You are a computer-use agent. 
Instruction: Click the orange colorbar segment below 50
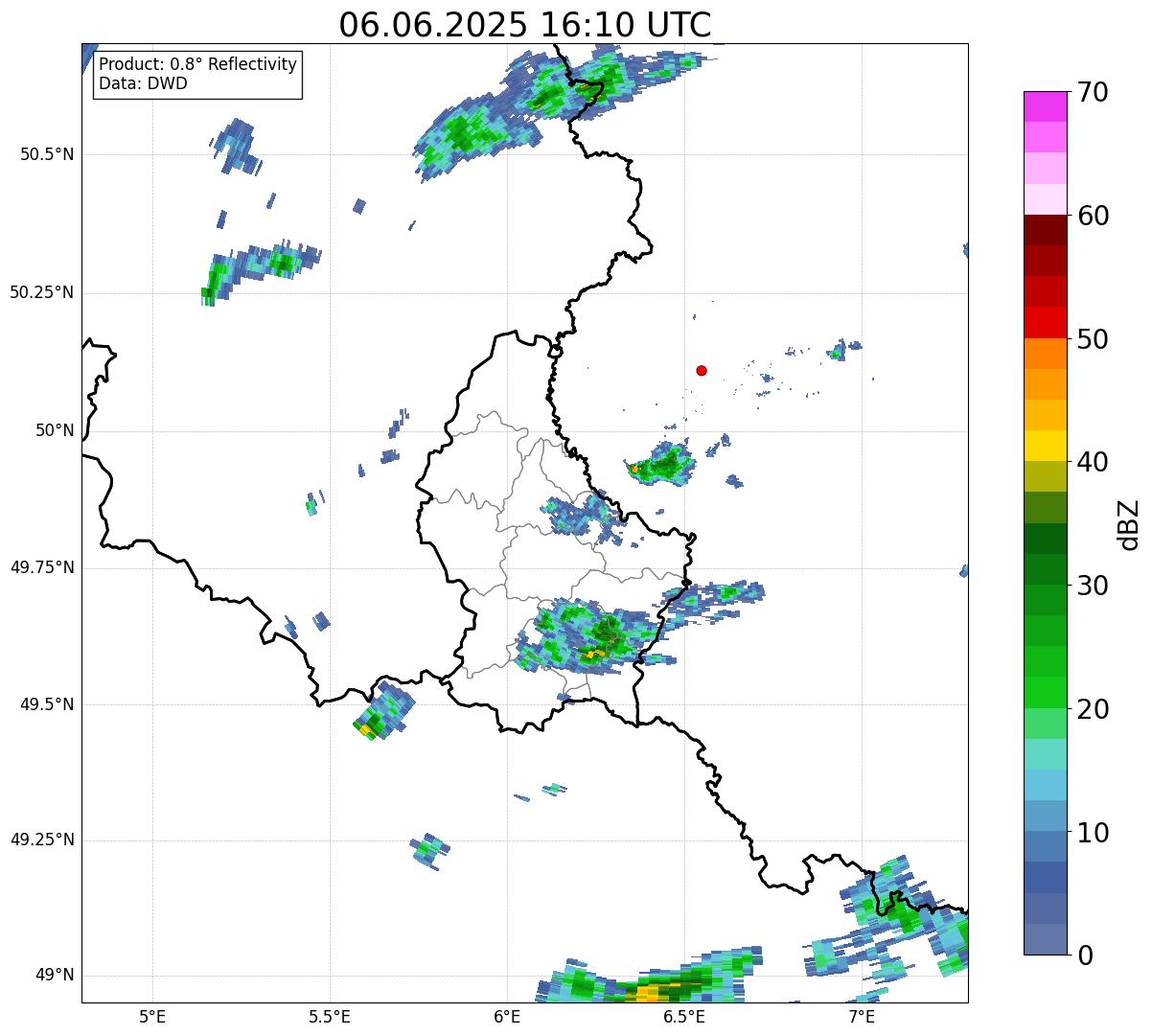click(1046, 354)
